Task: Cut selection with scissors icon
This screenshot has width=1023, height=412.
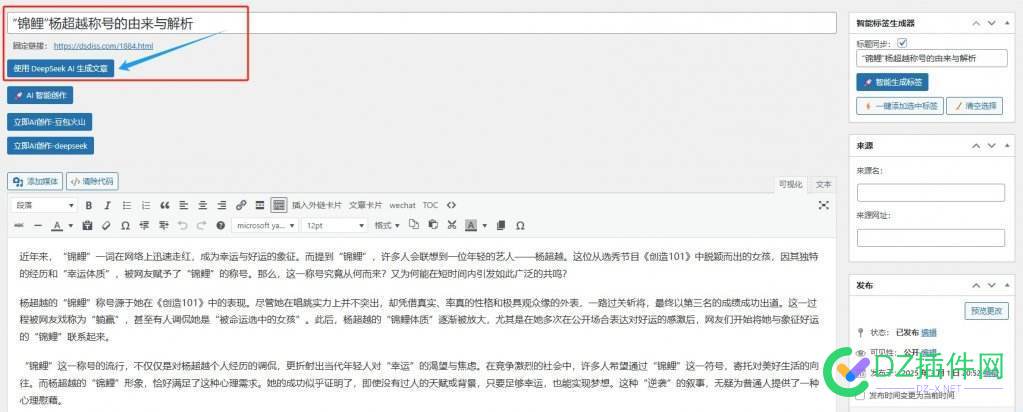Action: [x=451, y=225]
